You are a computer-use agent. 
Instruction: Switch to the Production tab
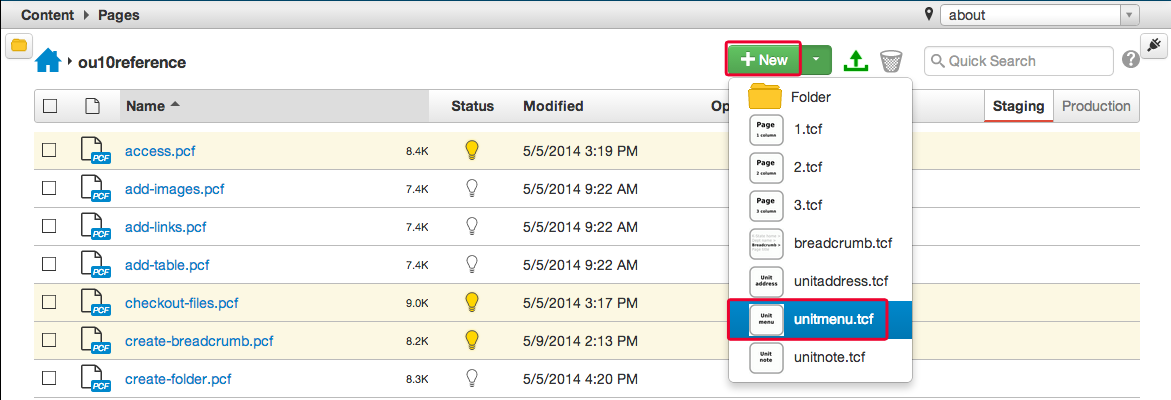[x=1096, y=106]
